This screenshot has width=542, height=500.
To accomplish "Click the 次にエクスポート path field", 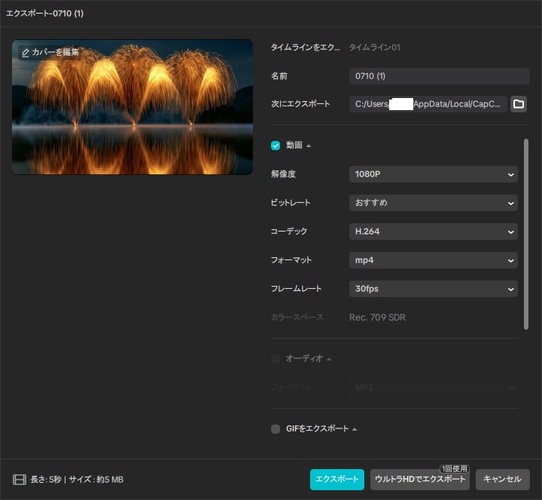I will pos(428,104).
